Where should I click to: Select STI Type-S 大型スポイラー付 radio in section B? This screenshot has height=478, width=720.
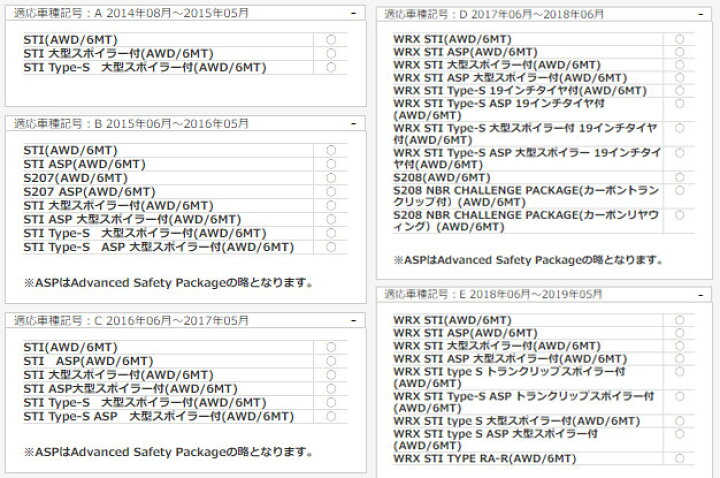click(x=331, y=233)
